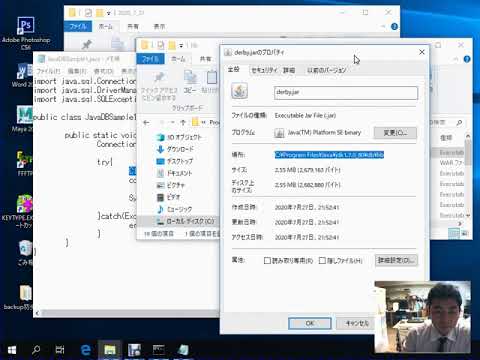Launch Edge browser from the taskbar
480x360 pixels.
pos(86,350)
